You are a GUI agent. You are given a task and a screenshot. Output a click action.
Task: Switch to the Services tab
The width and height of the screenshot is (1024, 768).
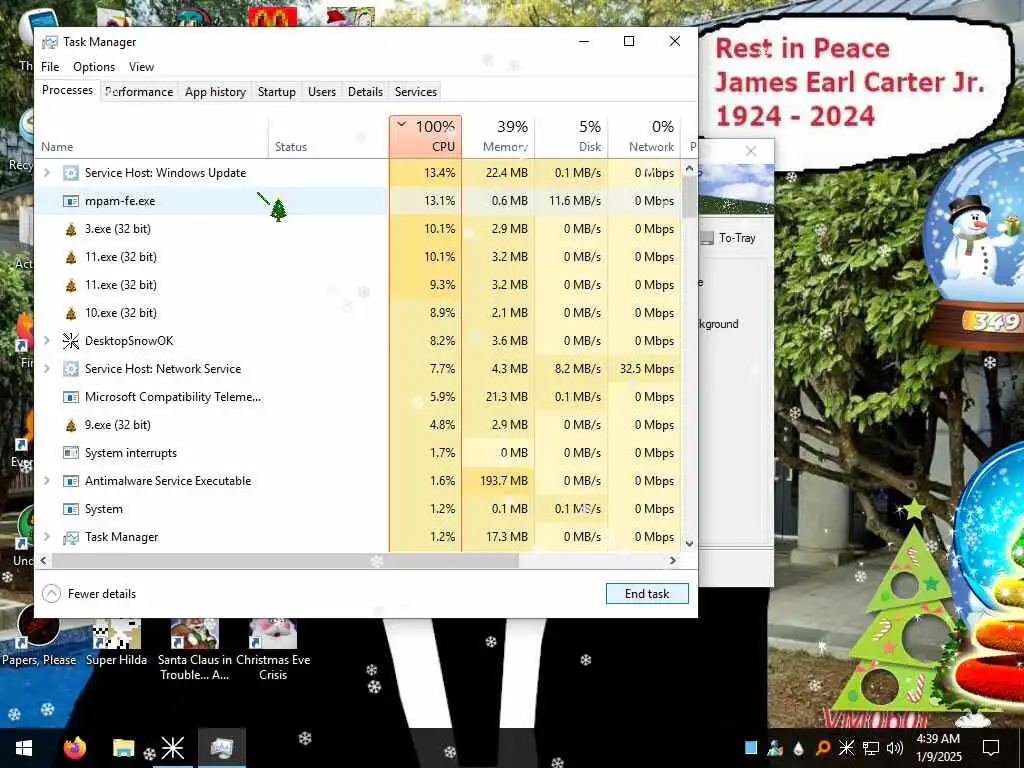pyautogui.click(x=416, y=92)
